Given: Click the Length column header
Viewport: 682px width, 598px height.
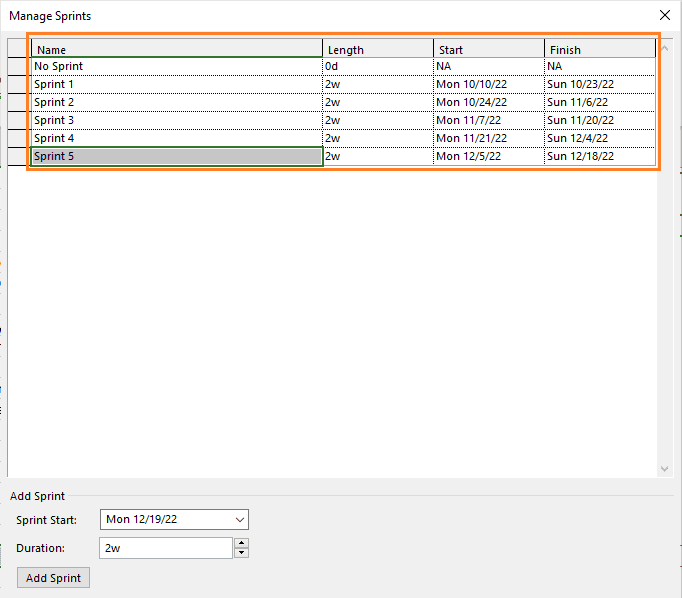Looking at the screenshot, I should point(378,49).
